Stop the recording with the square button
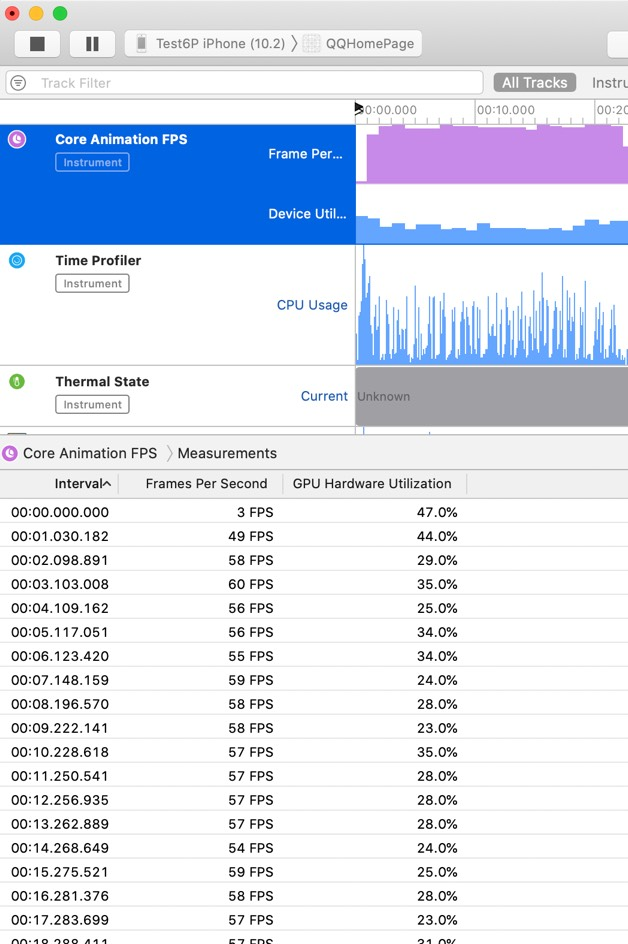This screenshot has width=628, height=944. [37, 44]
